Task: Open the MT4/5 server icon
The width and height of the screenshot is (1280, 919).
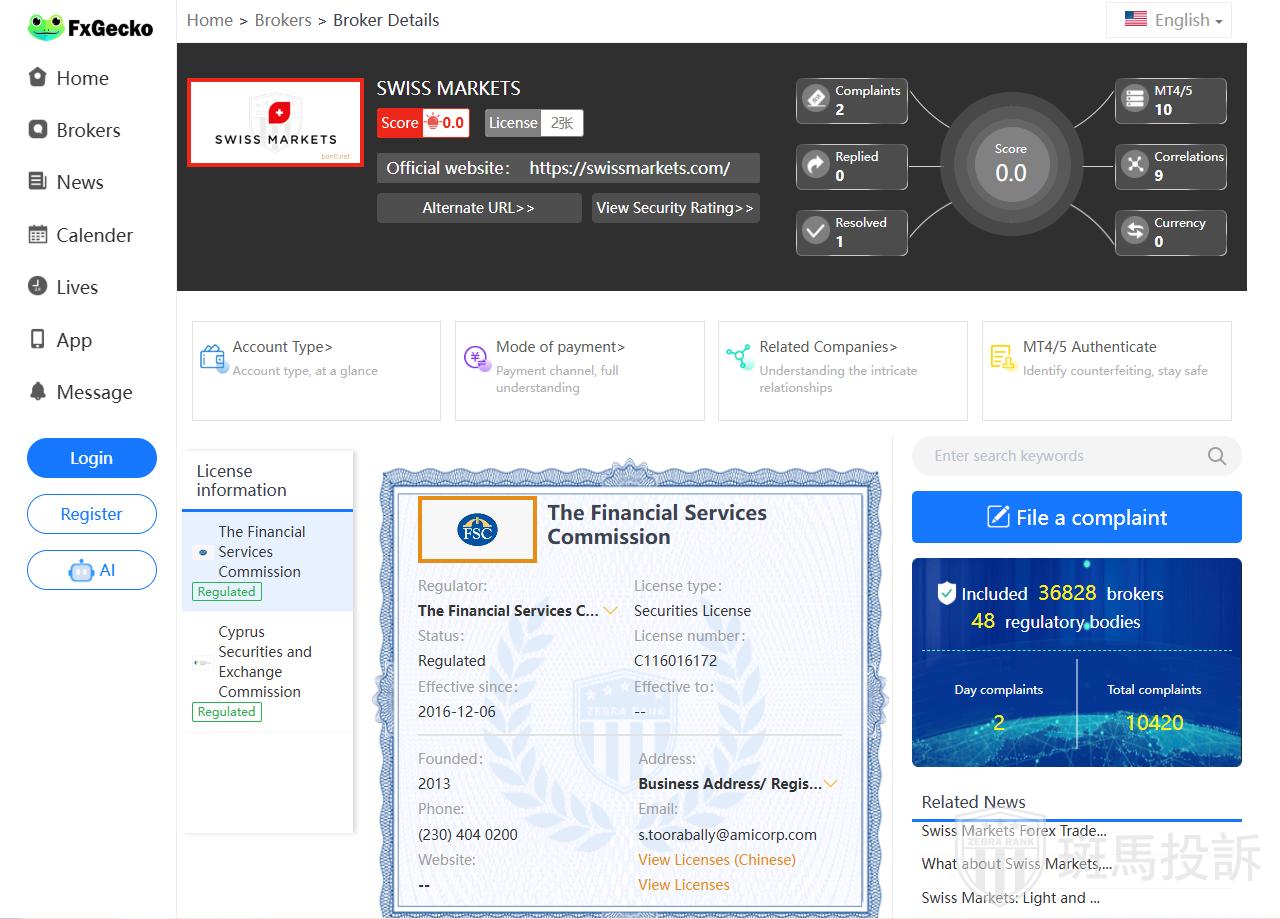Action: pyautogui.click(x=1134, y=100)
